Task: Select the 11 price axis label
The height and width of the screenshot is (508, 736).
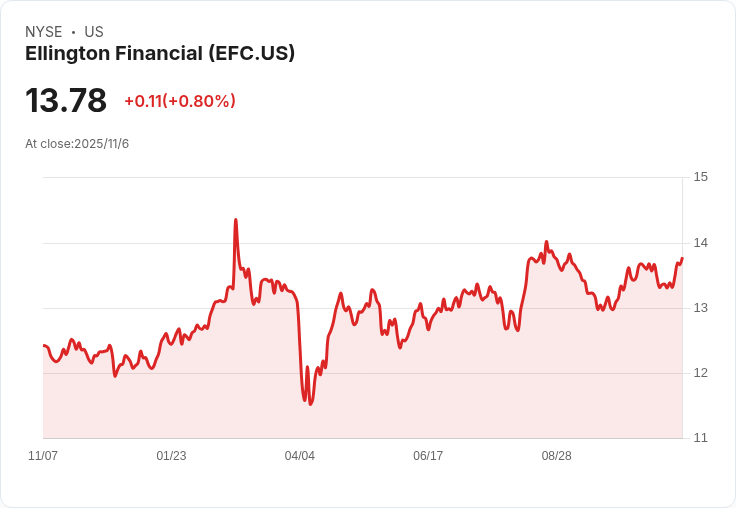Action: [700, 438]
